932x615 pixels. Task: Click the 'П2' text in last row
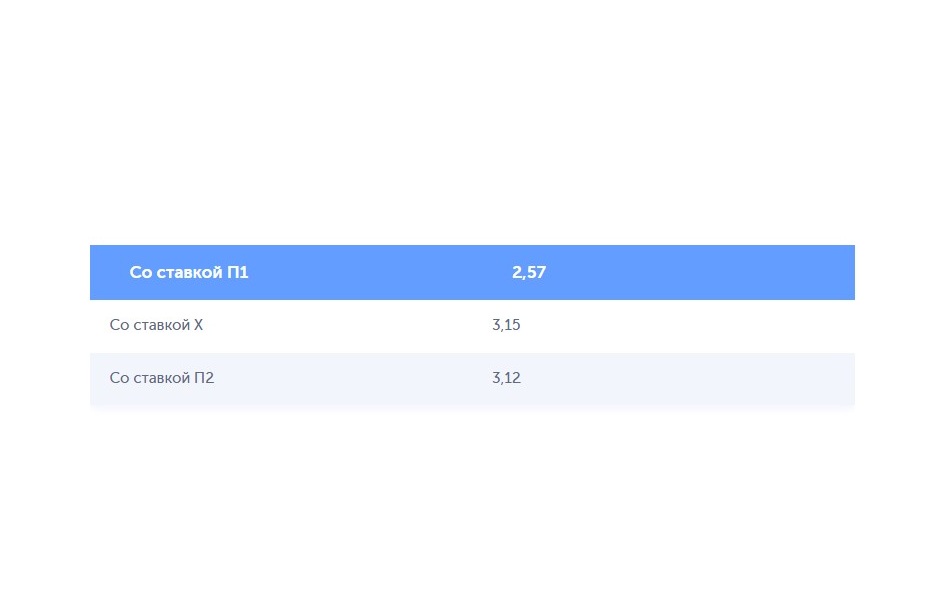204,378
